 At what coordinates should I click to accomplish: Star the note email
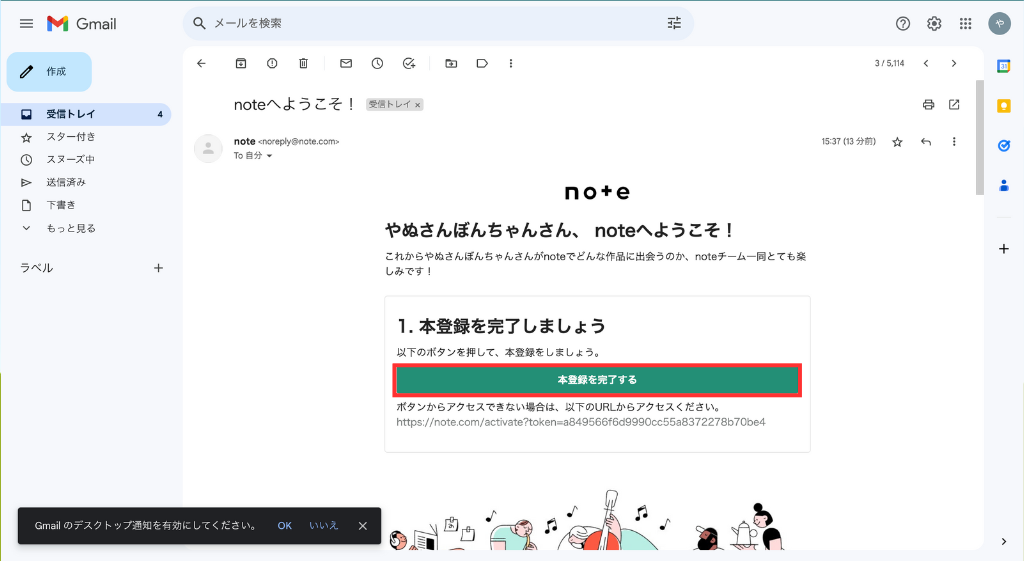click(x=897, y=142)
